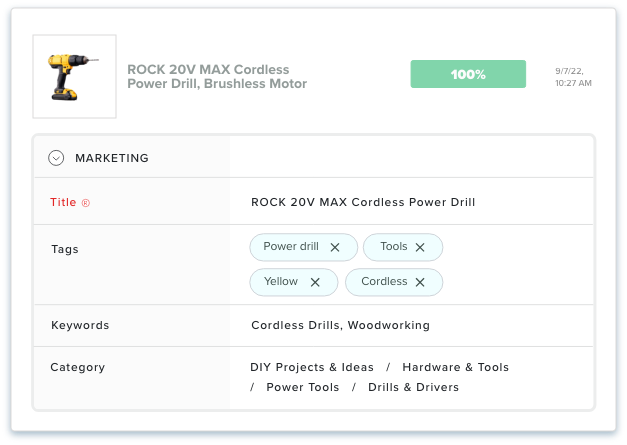Click the MARKETING section header label
The height and width of the screenshot is (445, 627).
coord(112,158)
